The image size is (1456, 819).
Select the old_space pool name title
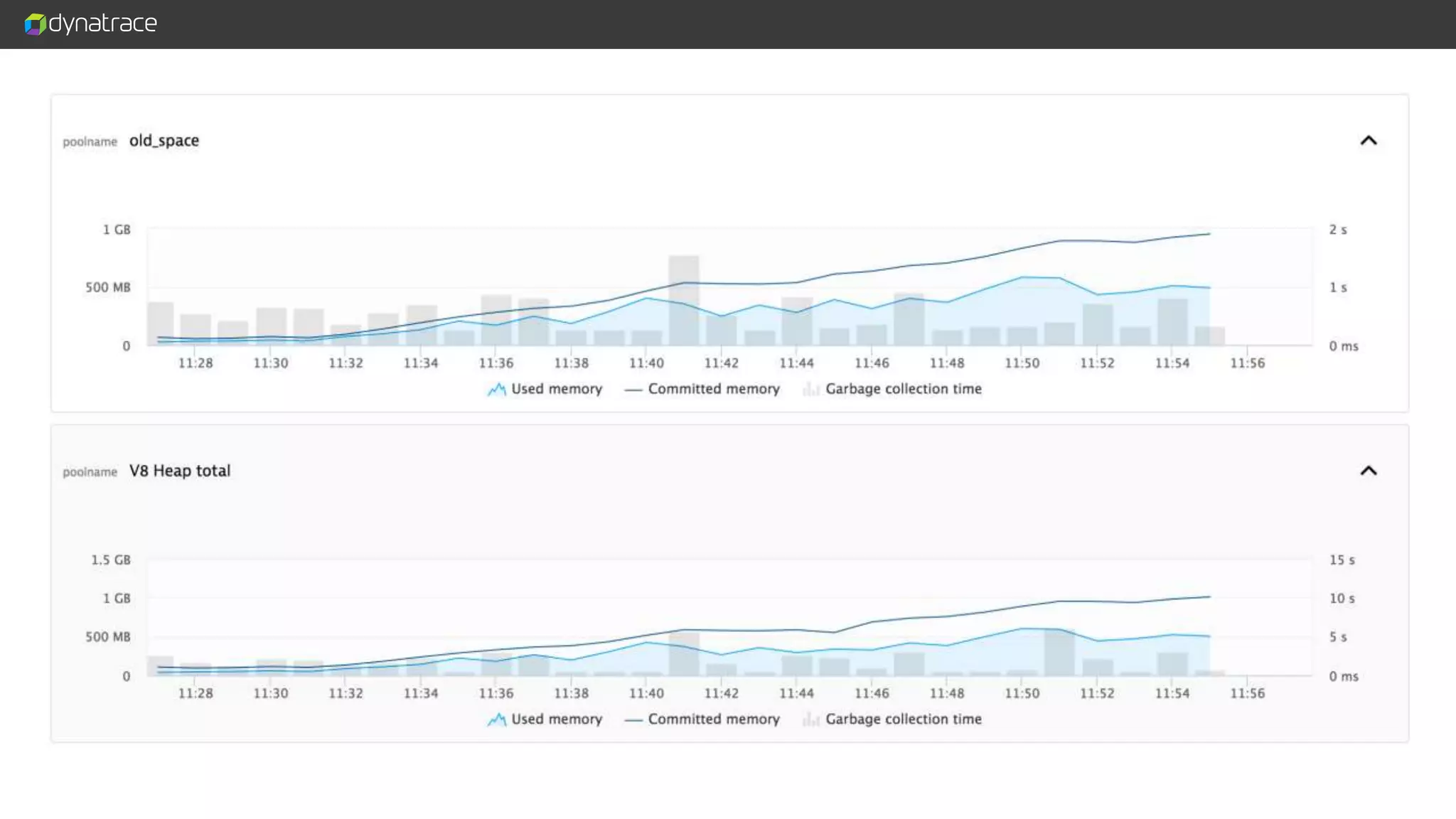pyautogui.click(x=164, y=141)
